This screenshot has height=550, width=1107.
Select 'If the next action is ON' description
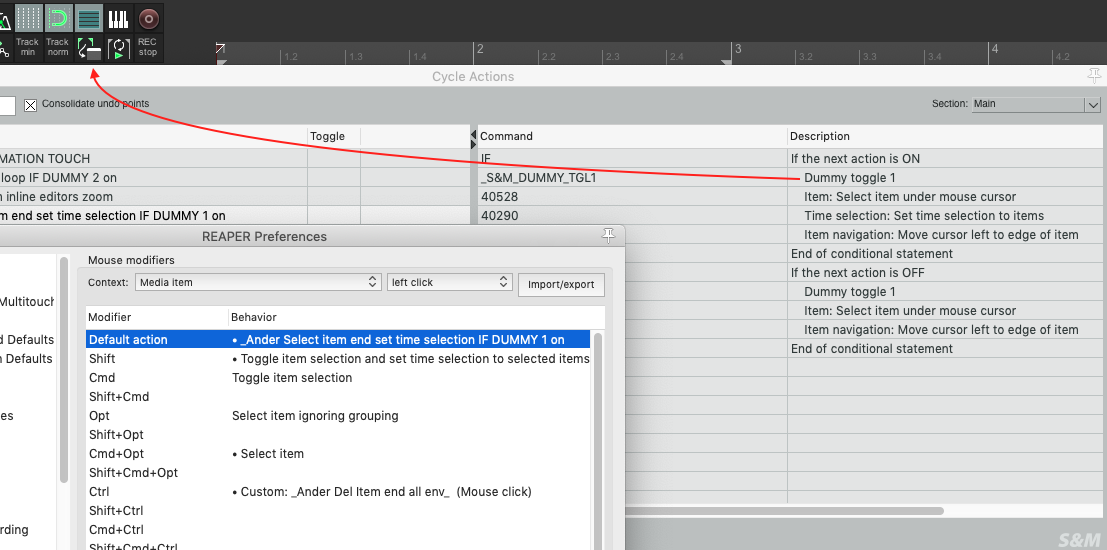click(x=944, y=159)
